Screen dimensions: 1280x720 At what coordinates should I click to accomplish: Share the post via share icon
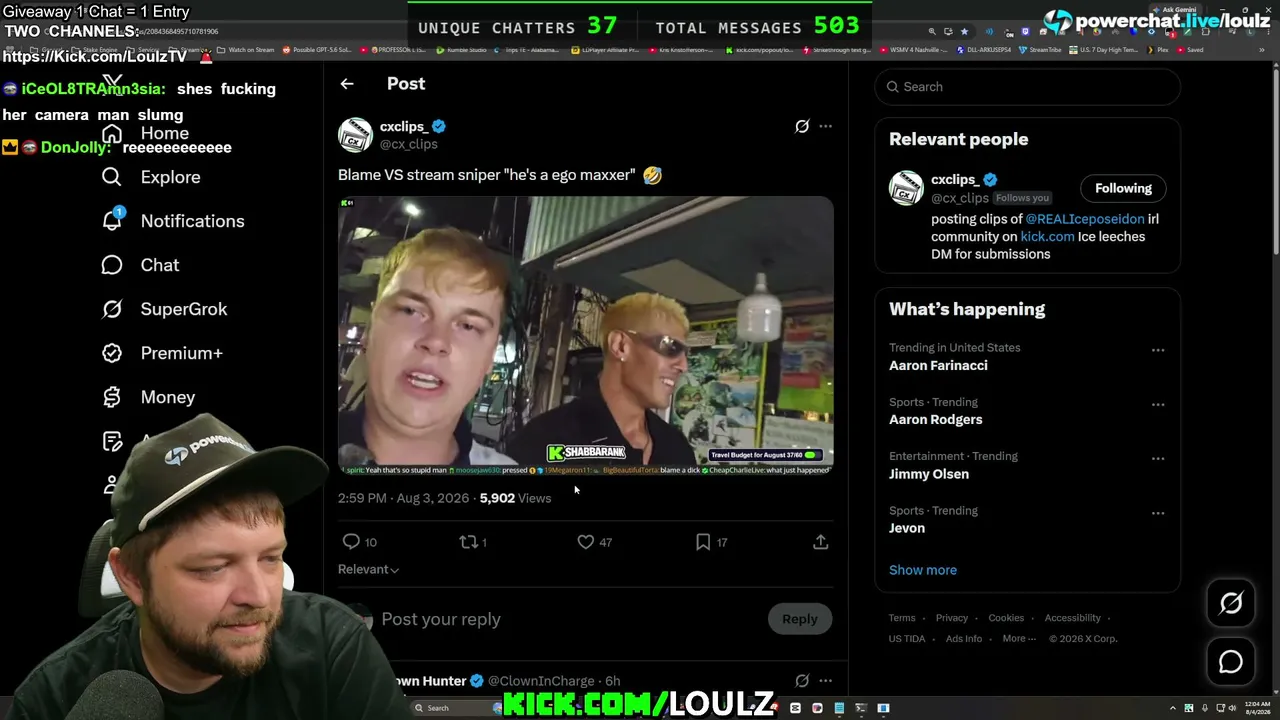820,541
